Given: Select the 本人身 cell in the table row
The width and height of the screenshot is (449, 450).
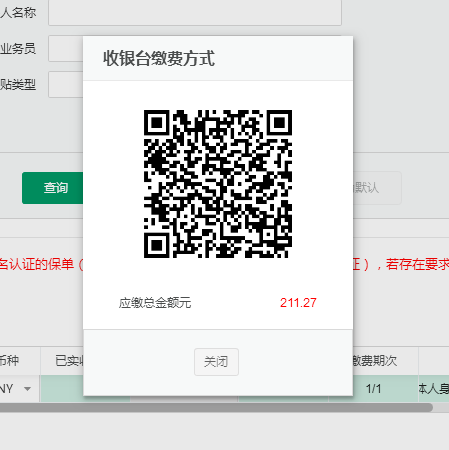Looking at the screenshot, I should point(434,389).
